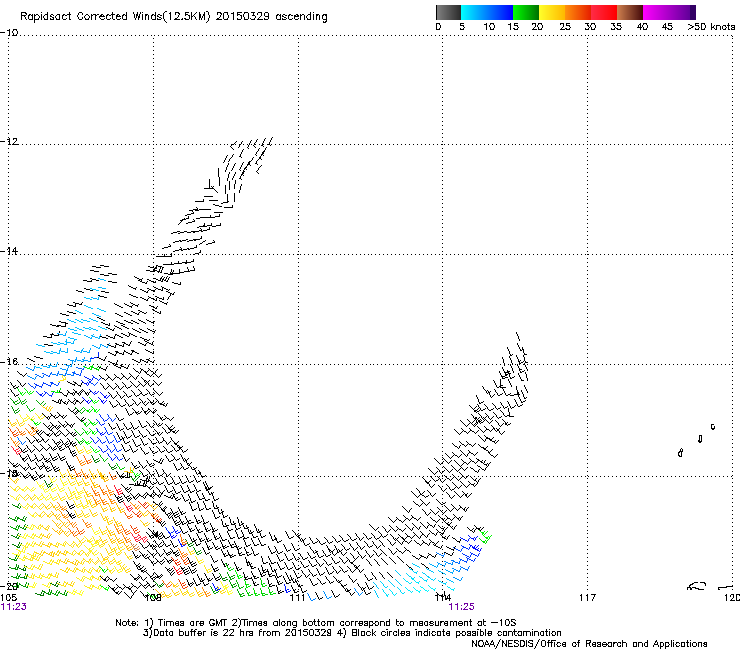740x650 pixels.
Task: Click the gray 0-5 knots legend swatch
Action: coord(448,12)
